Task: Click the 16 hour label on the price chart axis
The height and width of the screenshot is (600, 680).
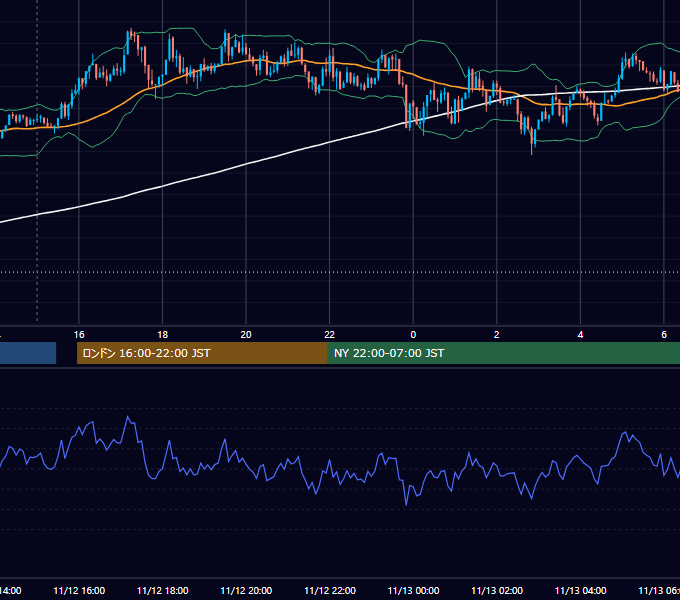Action: coord(79,335)
